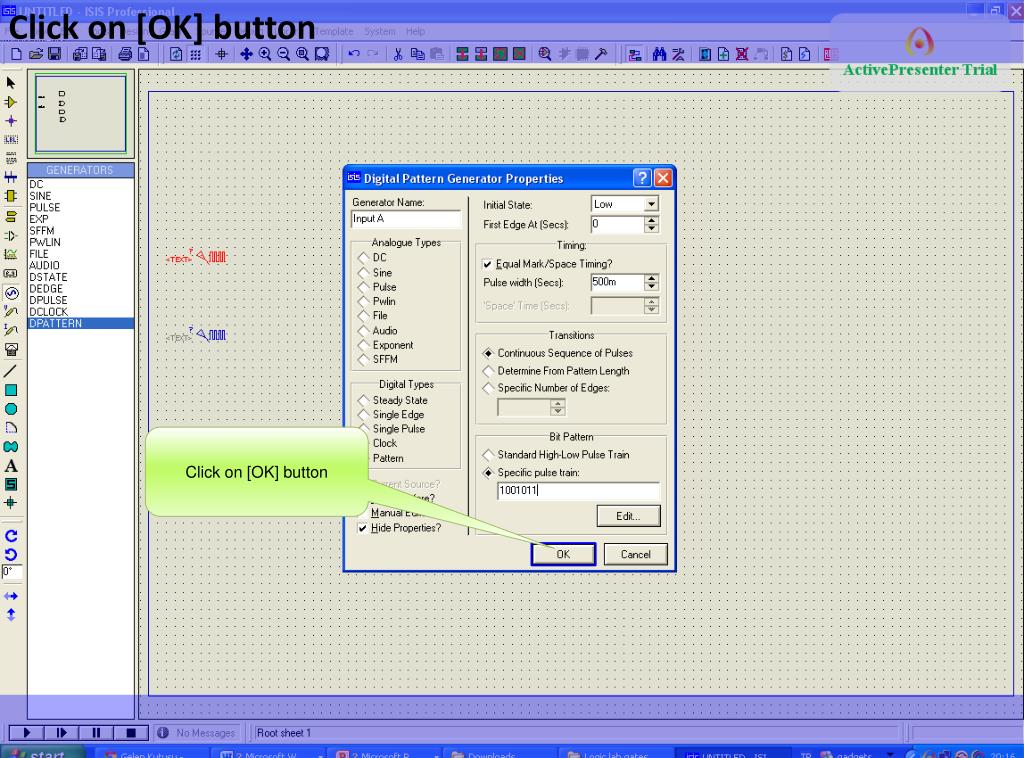
Task: Open the Initial State dropdown
Action: 651,204
